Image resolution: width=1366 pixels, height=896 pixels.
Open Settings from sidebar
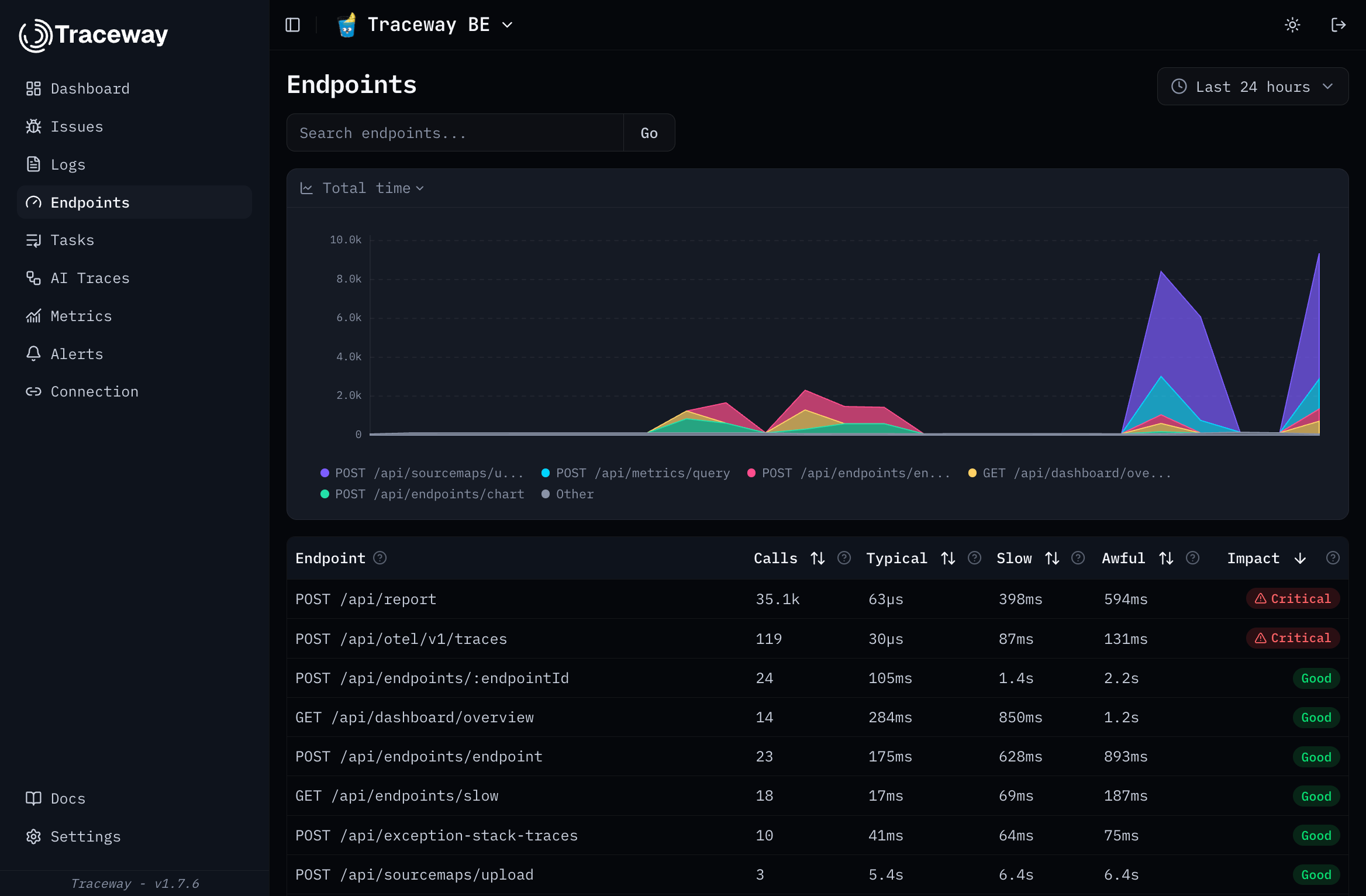134,836
